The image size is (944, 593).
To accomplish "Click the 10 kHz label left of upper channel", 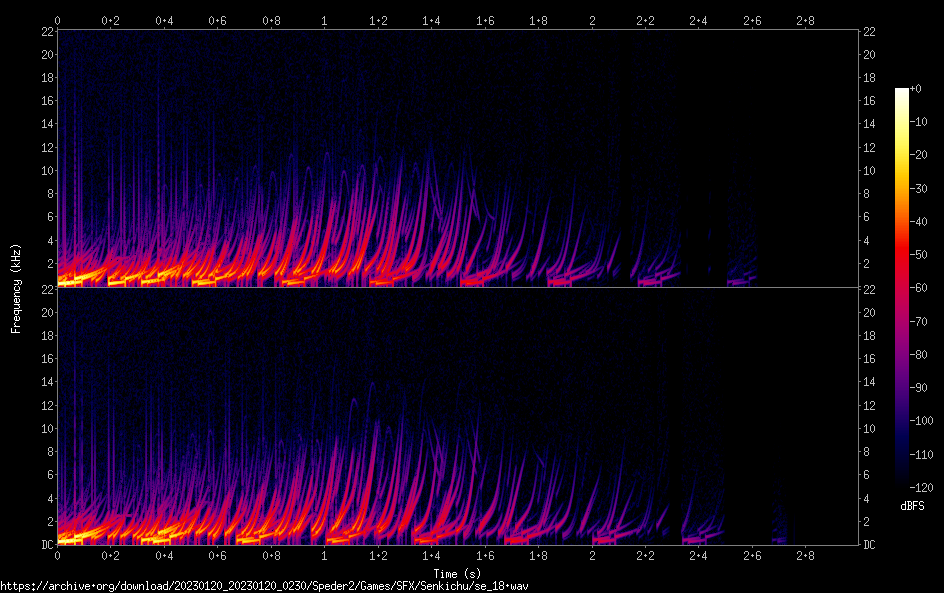I will point(46,170).
